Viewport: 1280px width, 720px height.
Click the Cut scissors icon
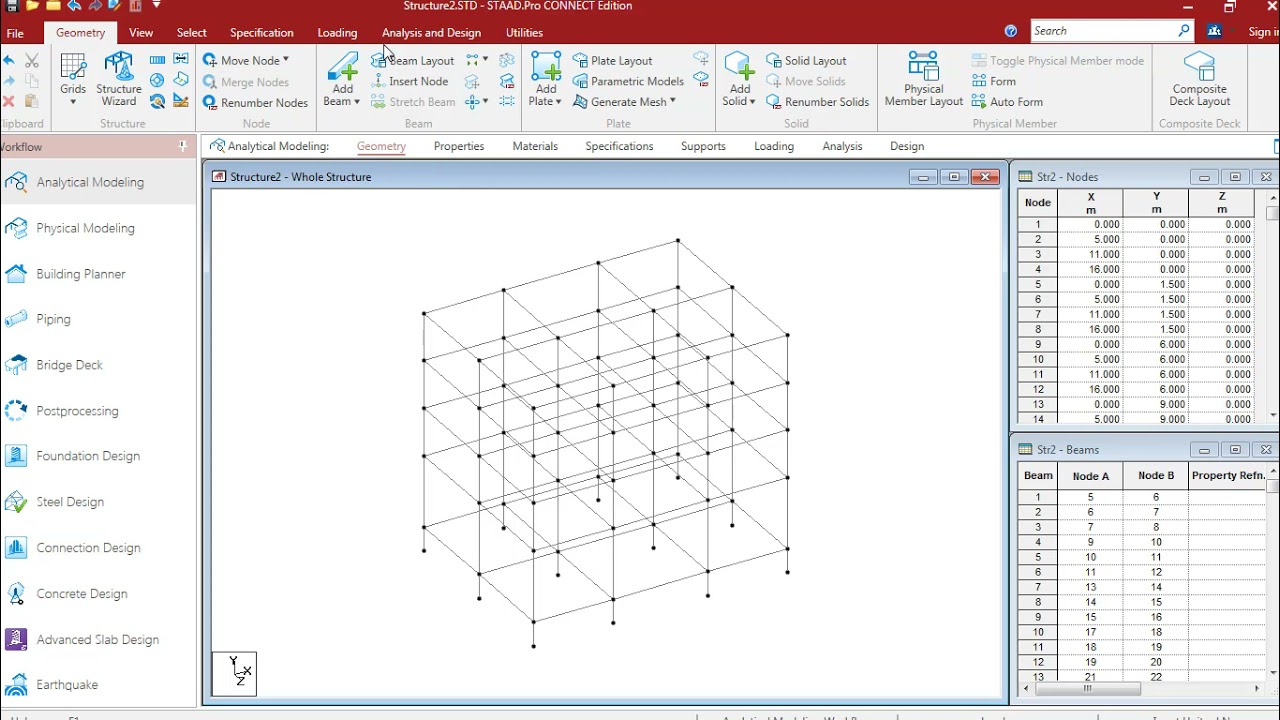point(31,61)
